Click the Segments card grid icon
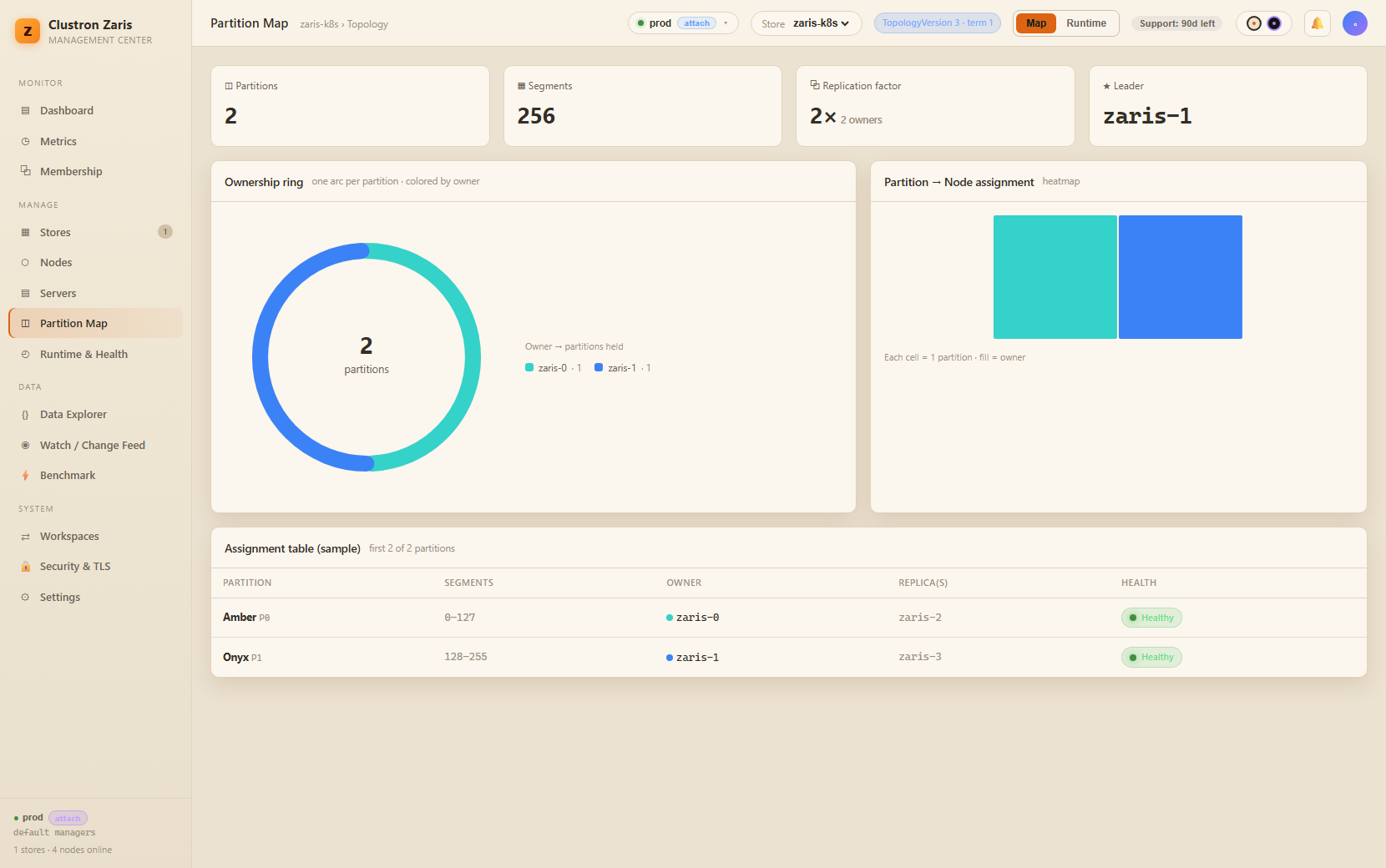 click(x=522, y=86)
